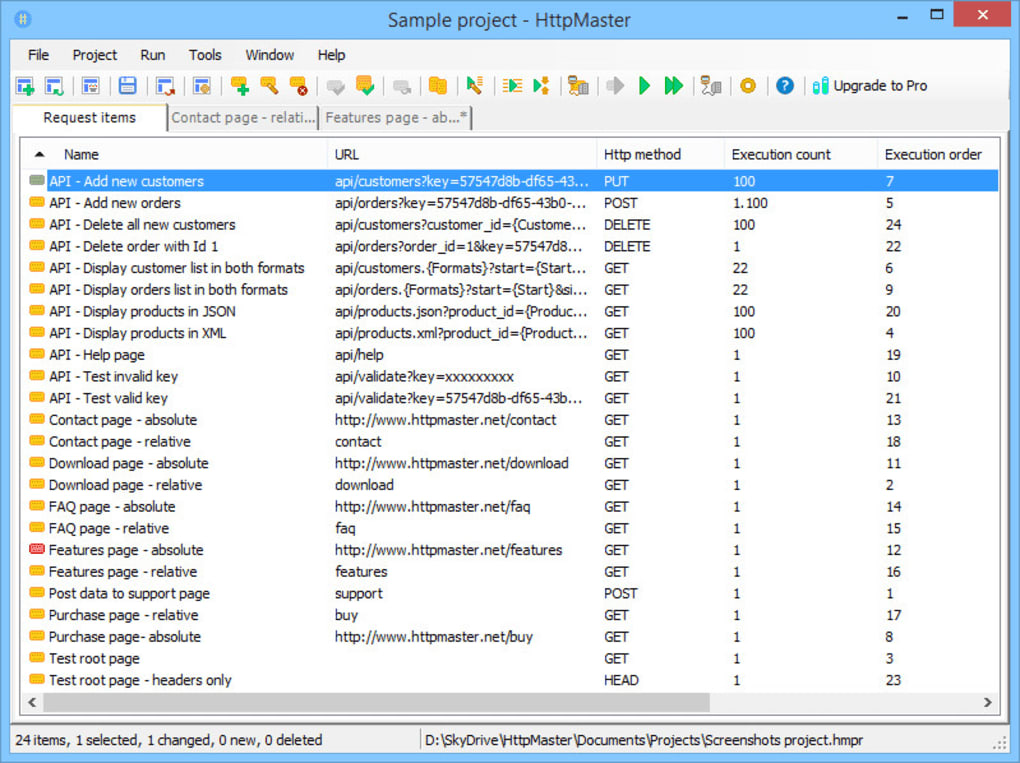1020x763 pixels.
Task: Click the icon with person figure and computer
Action: [x=711, y=86]
